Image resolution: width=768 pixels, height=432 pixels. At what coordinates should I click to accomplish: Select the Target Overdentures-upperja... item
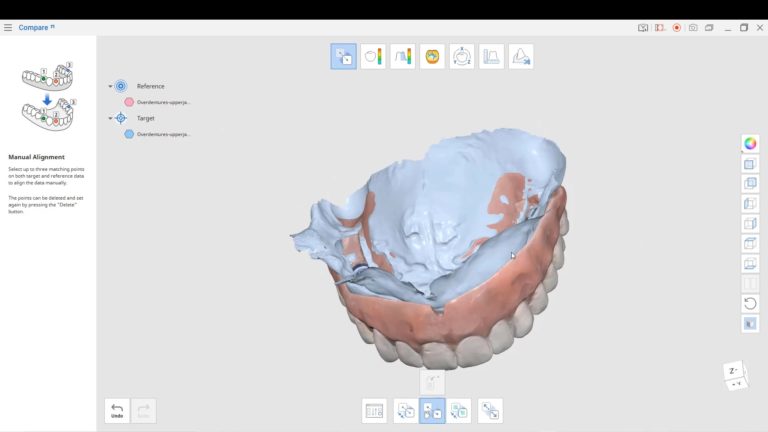163,134
